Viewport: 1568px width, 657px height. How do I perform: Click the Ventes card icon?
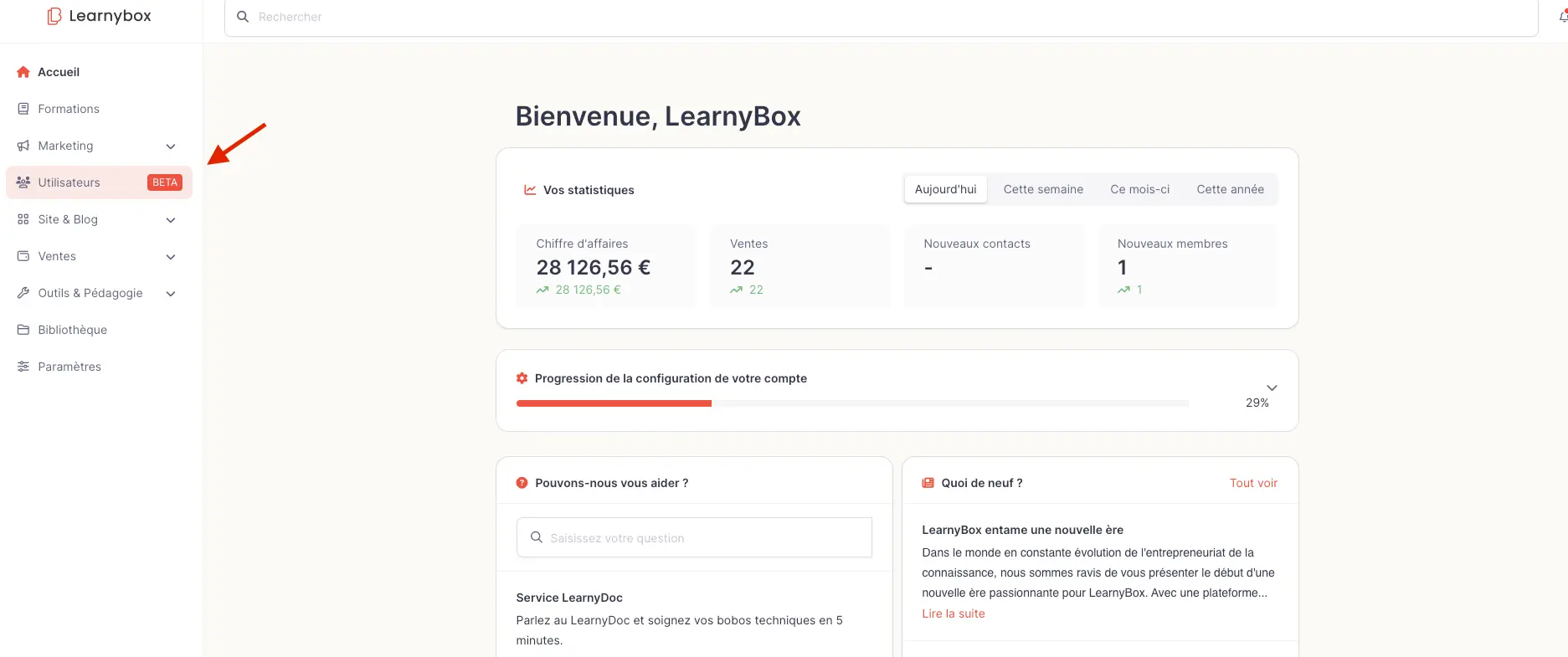23,256
